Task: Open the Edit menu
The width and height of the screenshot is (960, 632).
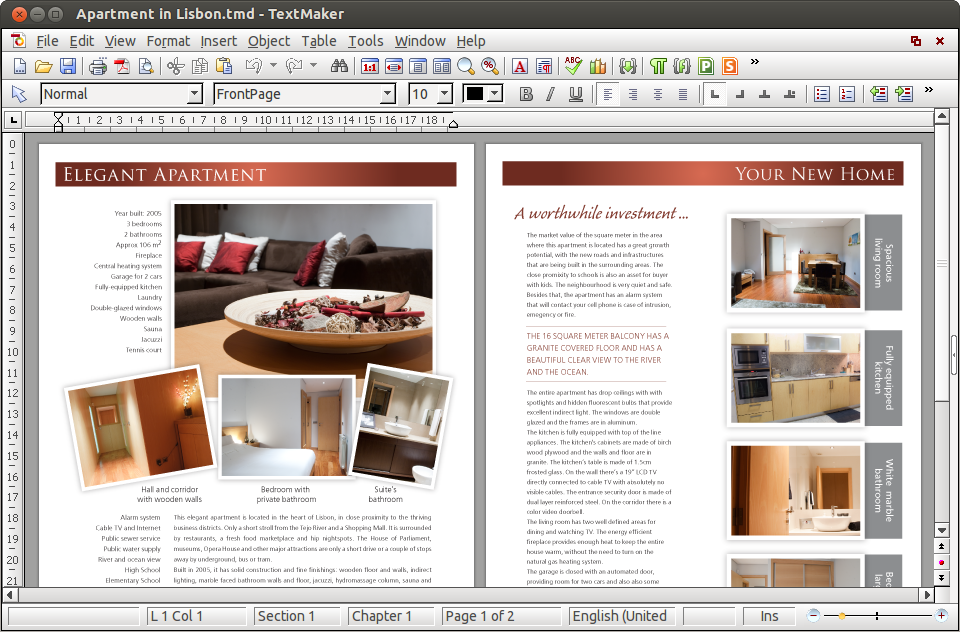Action: 81,41
